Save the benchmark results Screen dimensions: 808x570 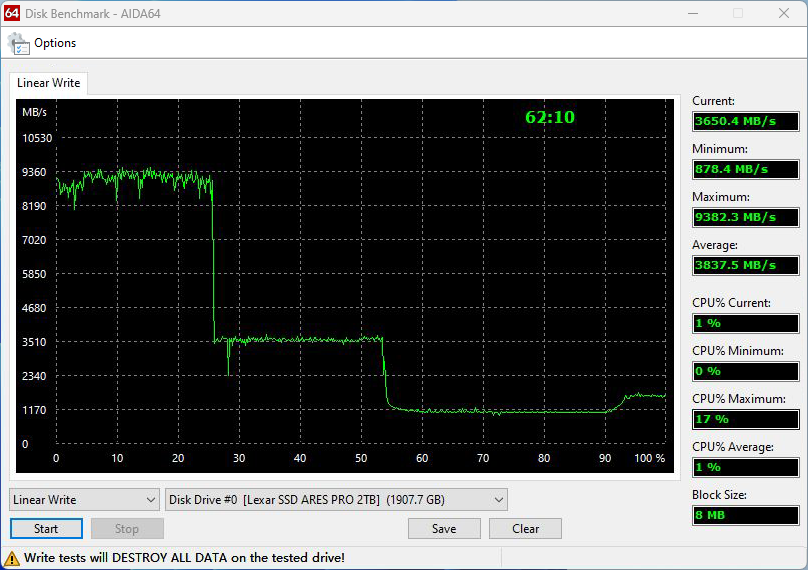pos(444,529)
